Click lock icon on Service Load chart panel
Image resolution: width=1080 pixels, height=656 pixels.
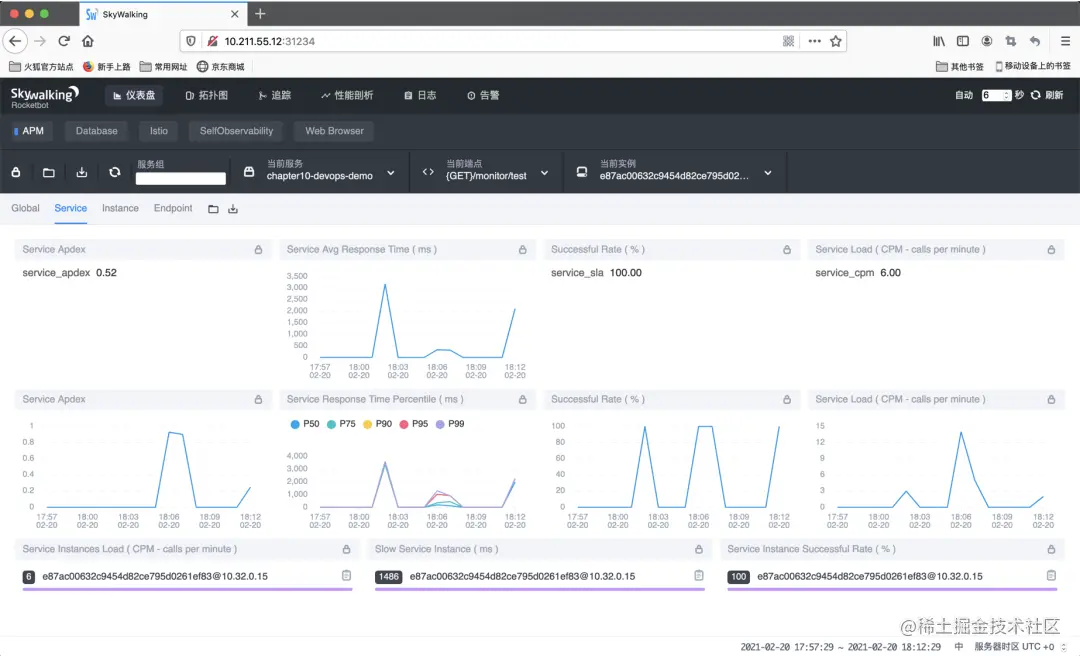click(1051, 399)
